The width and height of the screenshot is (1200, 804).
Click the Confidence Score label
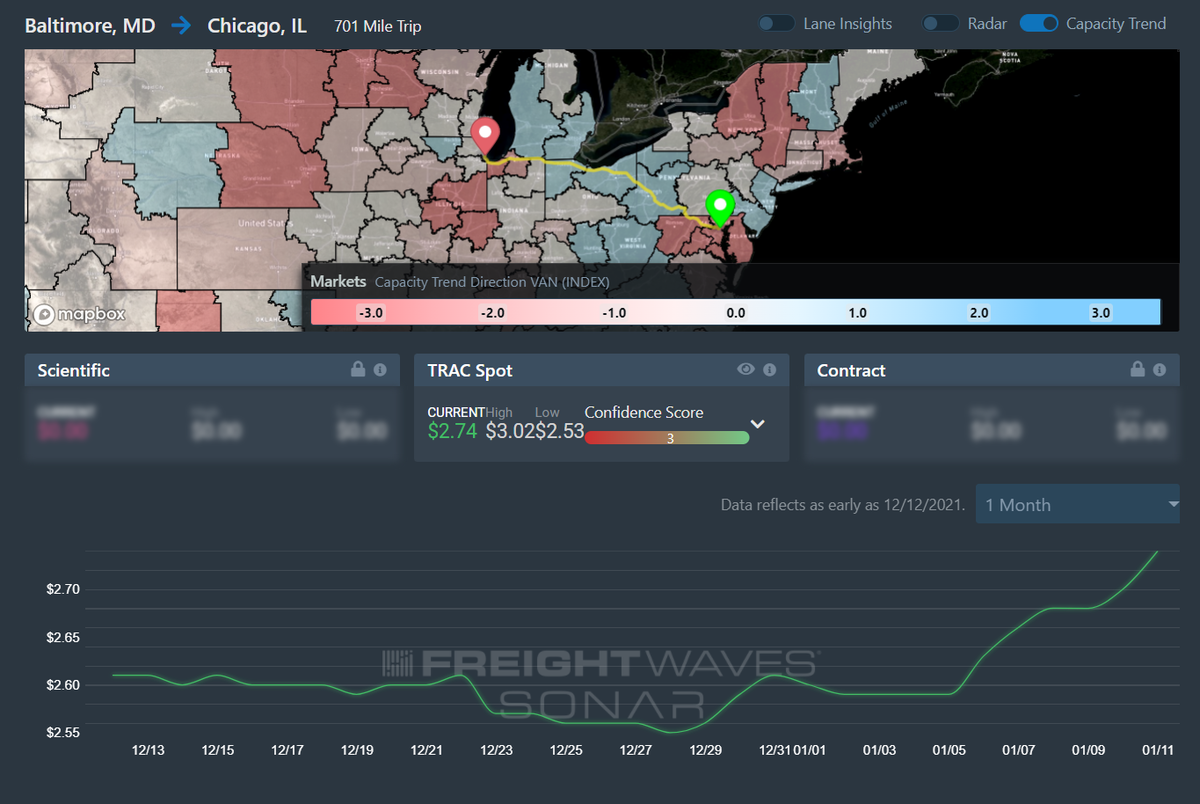pyautogui.click(x=644, y=412)
